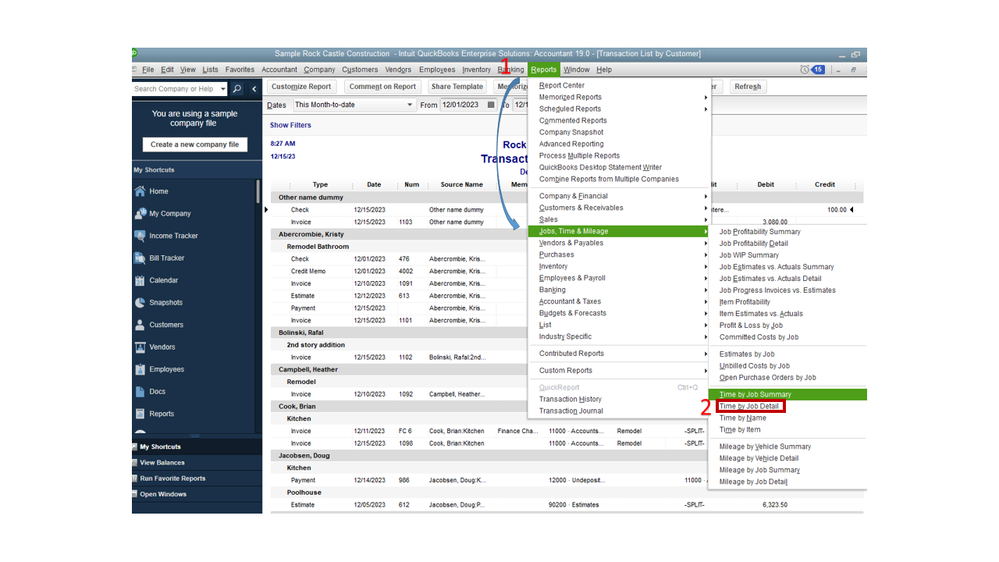Select Open Windows in bottom panel
The width and height of the screenshot is (999, 562).
tap(197, 494)
